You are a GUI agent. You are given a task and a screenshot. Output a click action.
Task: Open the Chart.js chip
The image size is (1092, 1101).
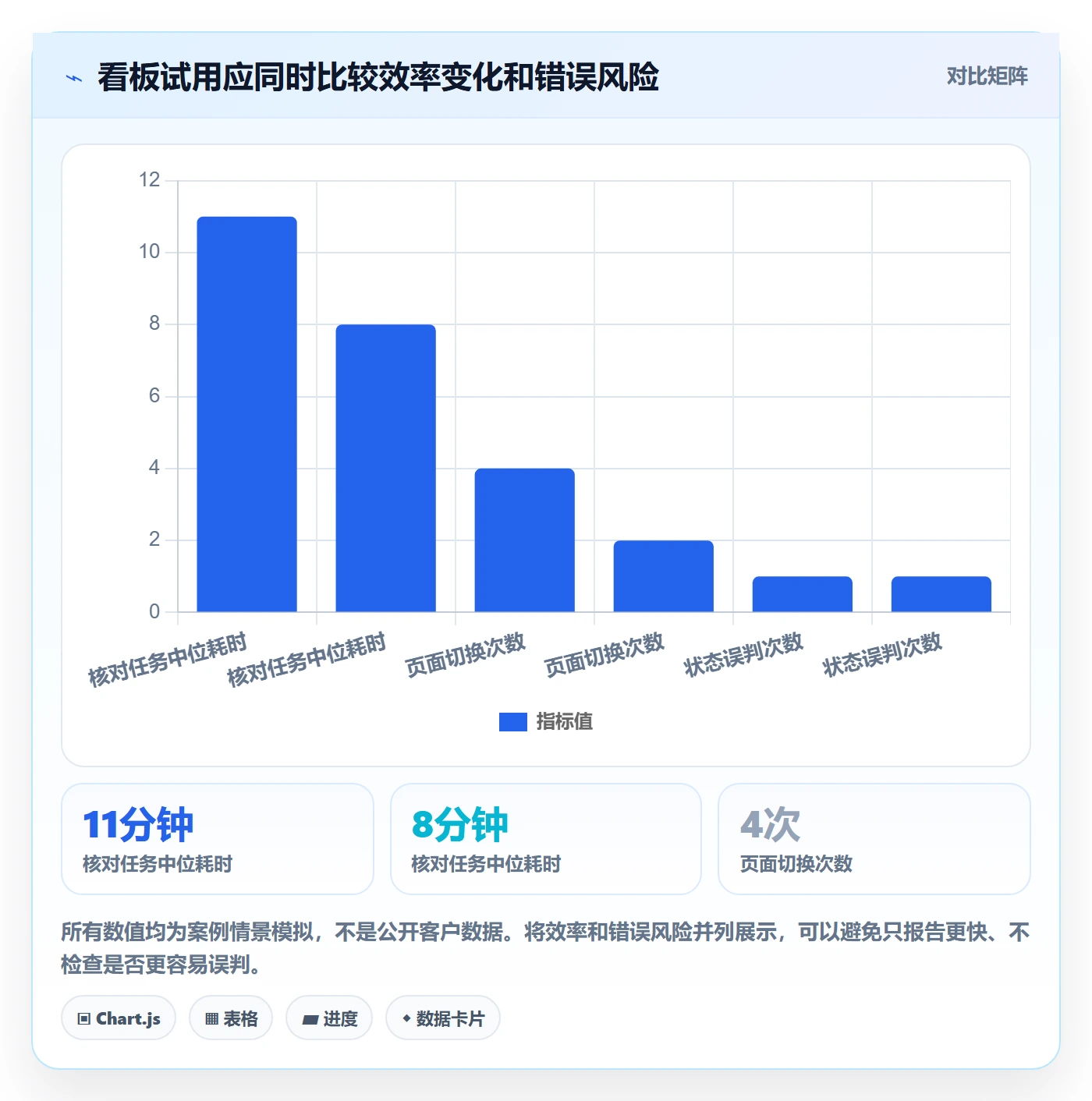(119, 1018)
